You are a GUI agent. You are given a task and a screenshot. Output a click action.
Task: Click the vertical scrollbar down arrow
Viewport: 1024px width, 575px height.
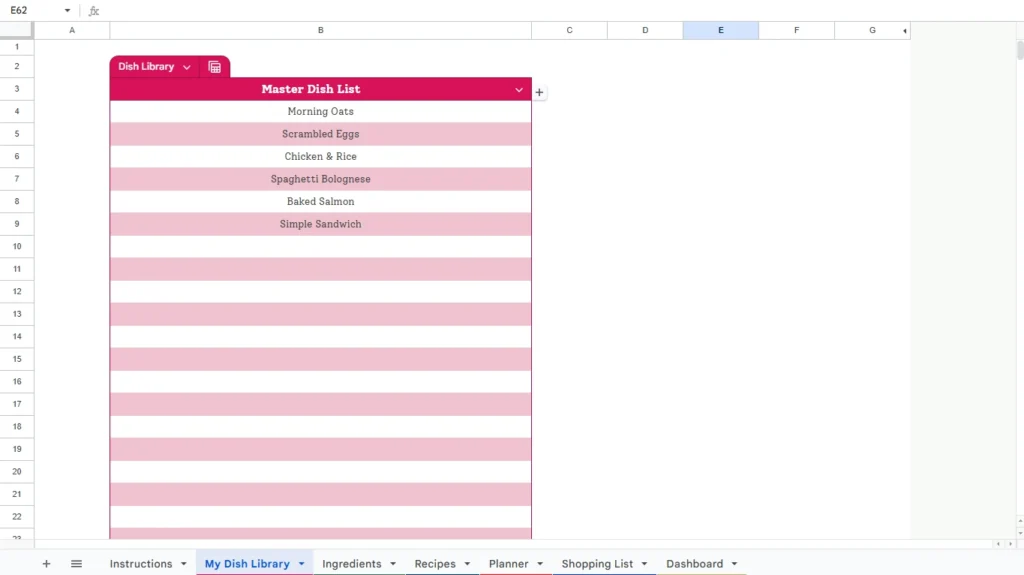[1020, 533]
